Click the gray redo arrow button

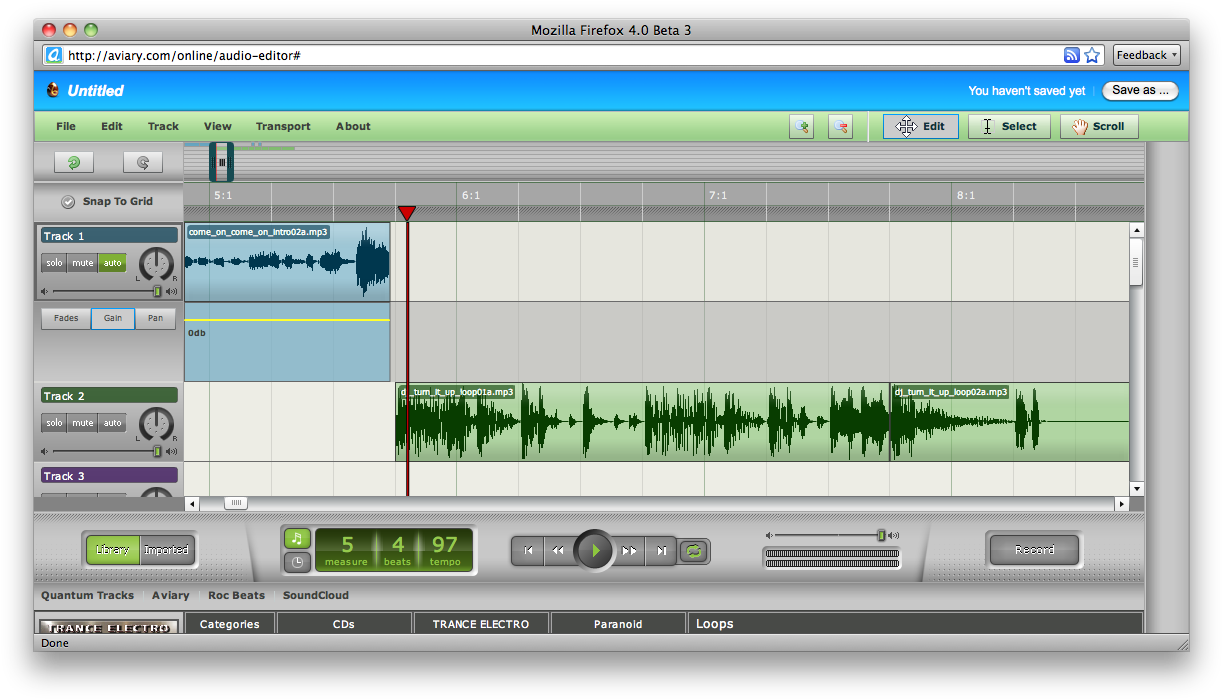pyautogui.click(x=142, y=162)
